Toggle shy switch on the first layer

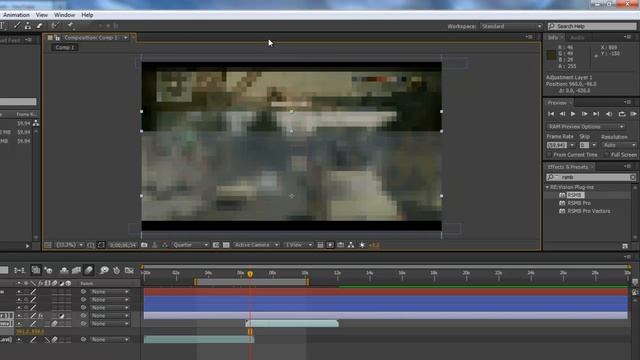[19, 292]
